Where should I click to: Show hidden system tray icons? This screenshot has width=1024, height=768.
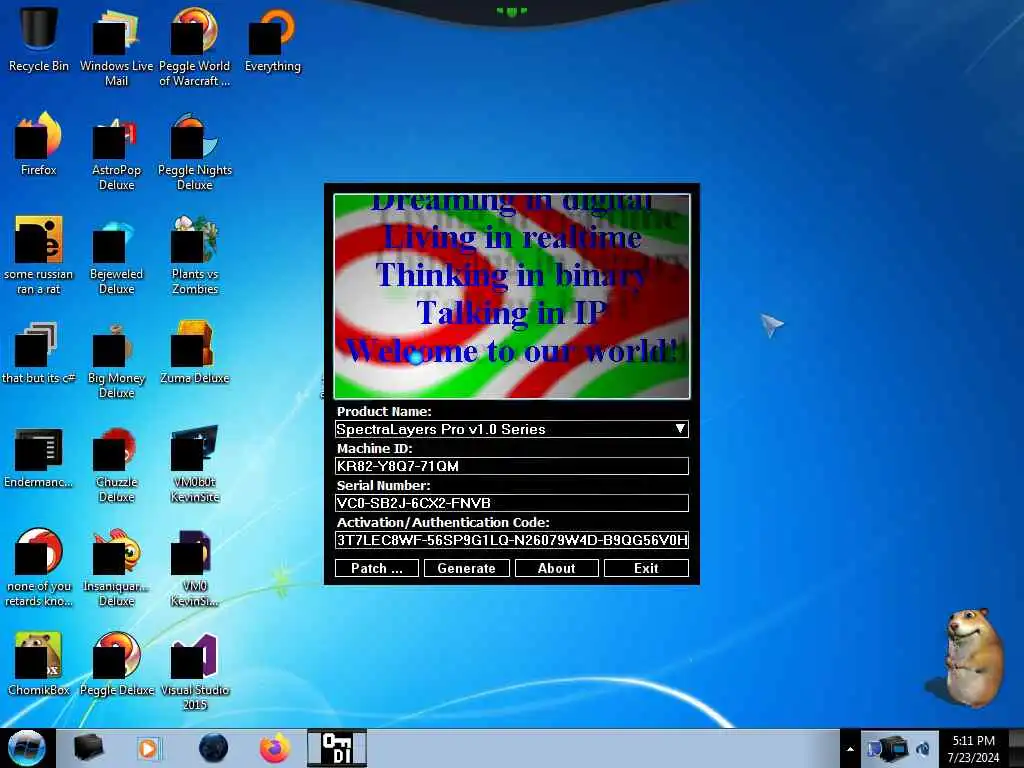[850, 749]
